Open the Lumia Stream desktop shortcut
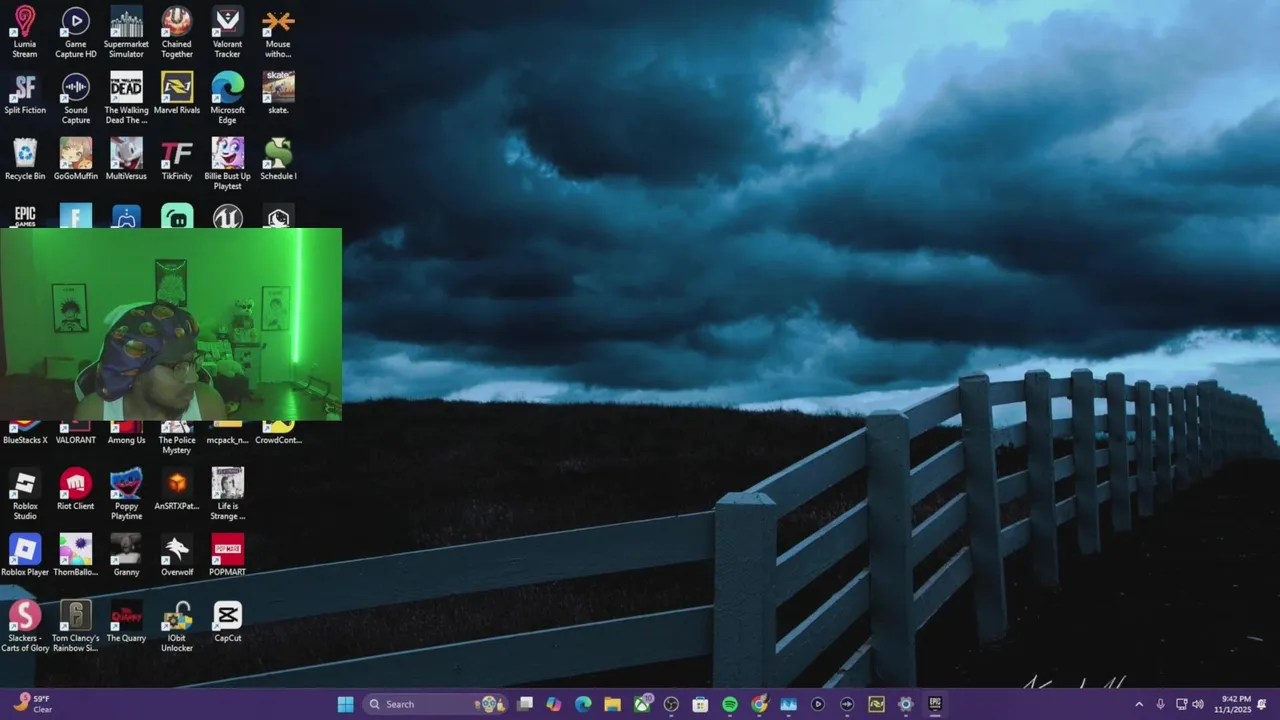Screen dimensions: 1280x720 click(x=25, y=32)
